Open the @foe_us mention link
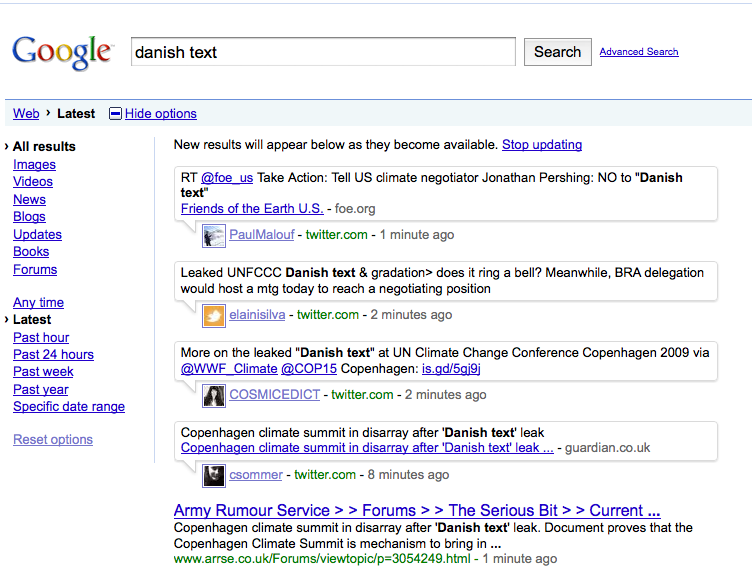Viewport: 752px width, 568px height. pyautogui.click(x=227, y=178)
